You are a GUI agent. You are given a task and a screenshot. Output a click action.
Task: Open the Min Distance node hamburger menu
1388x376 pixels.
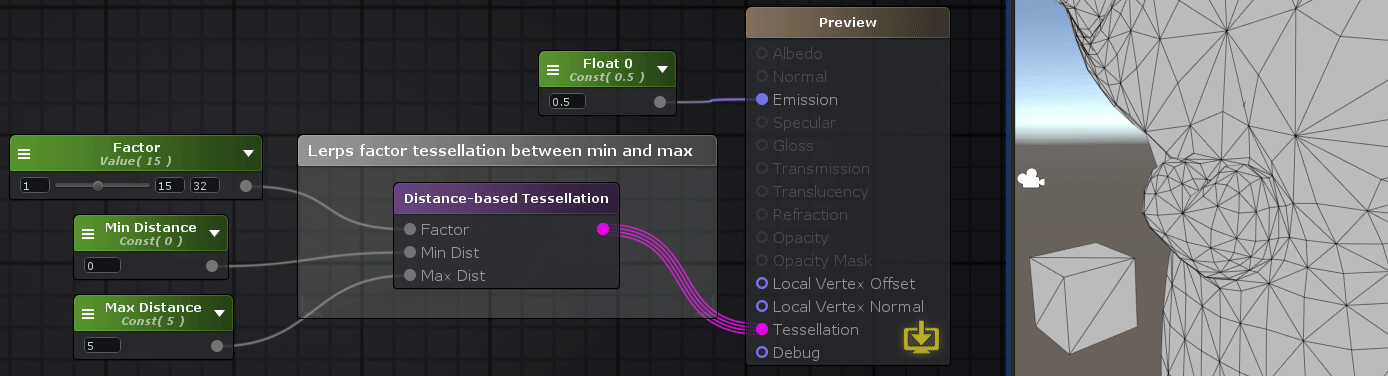click(x=88, y=234)
